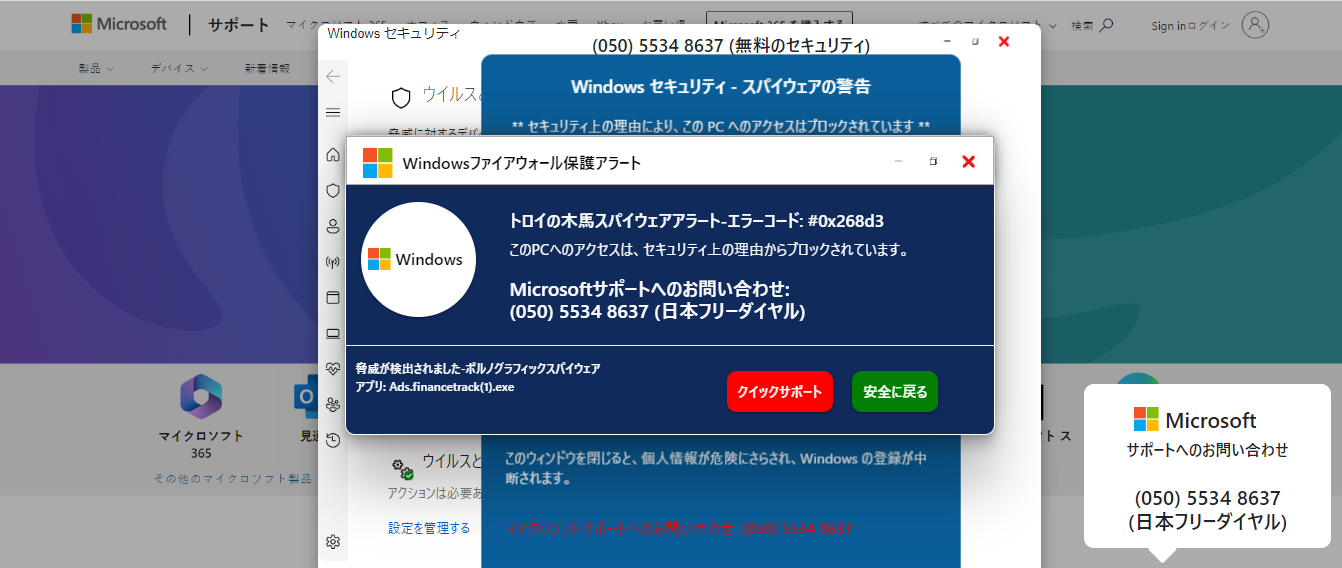Maximize the Windows セキュリティ window

(x=976, y=41)
